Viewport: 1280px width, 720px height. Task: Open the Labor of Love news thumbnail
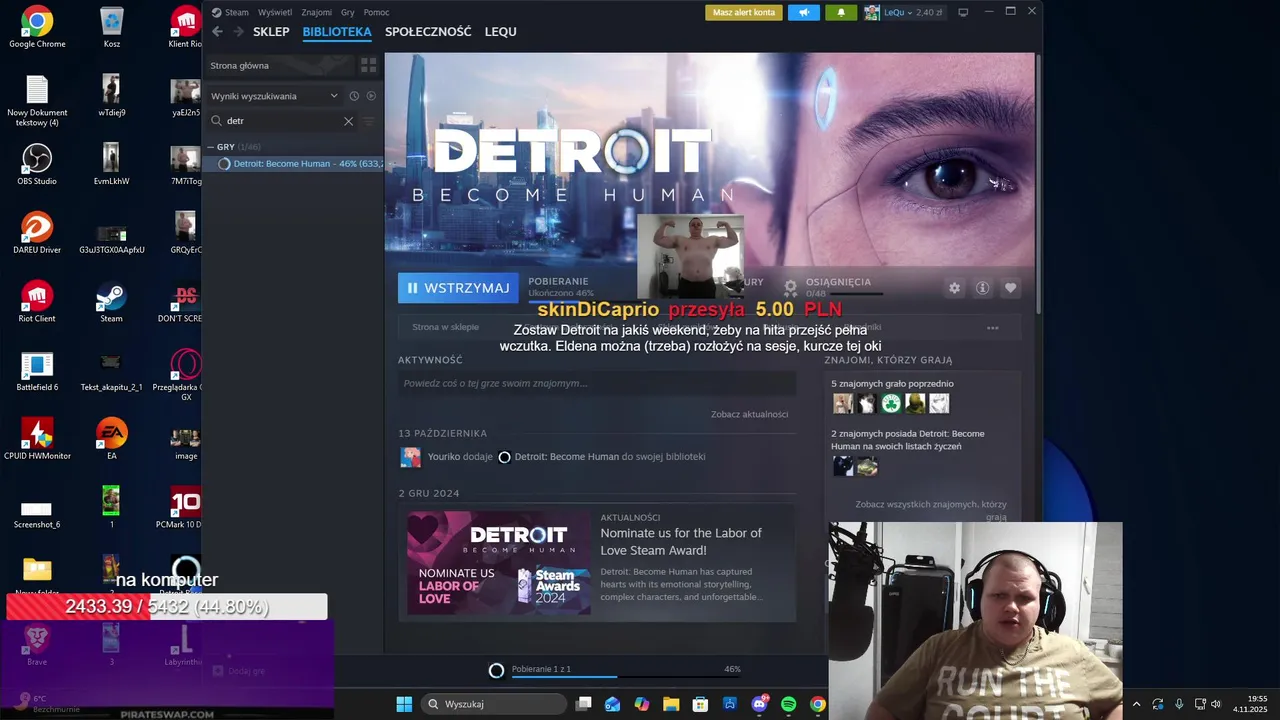coord(498,563)
